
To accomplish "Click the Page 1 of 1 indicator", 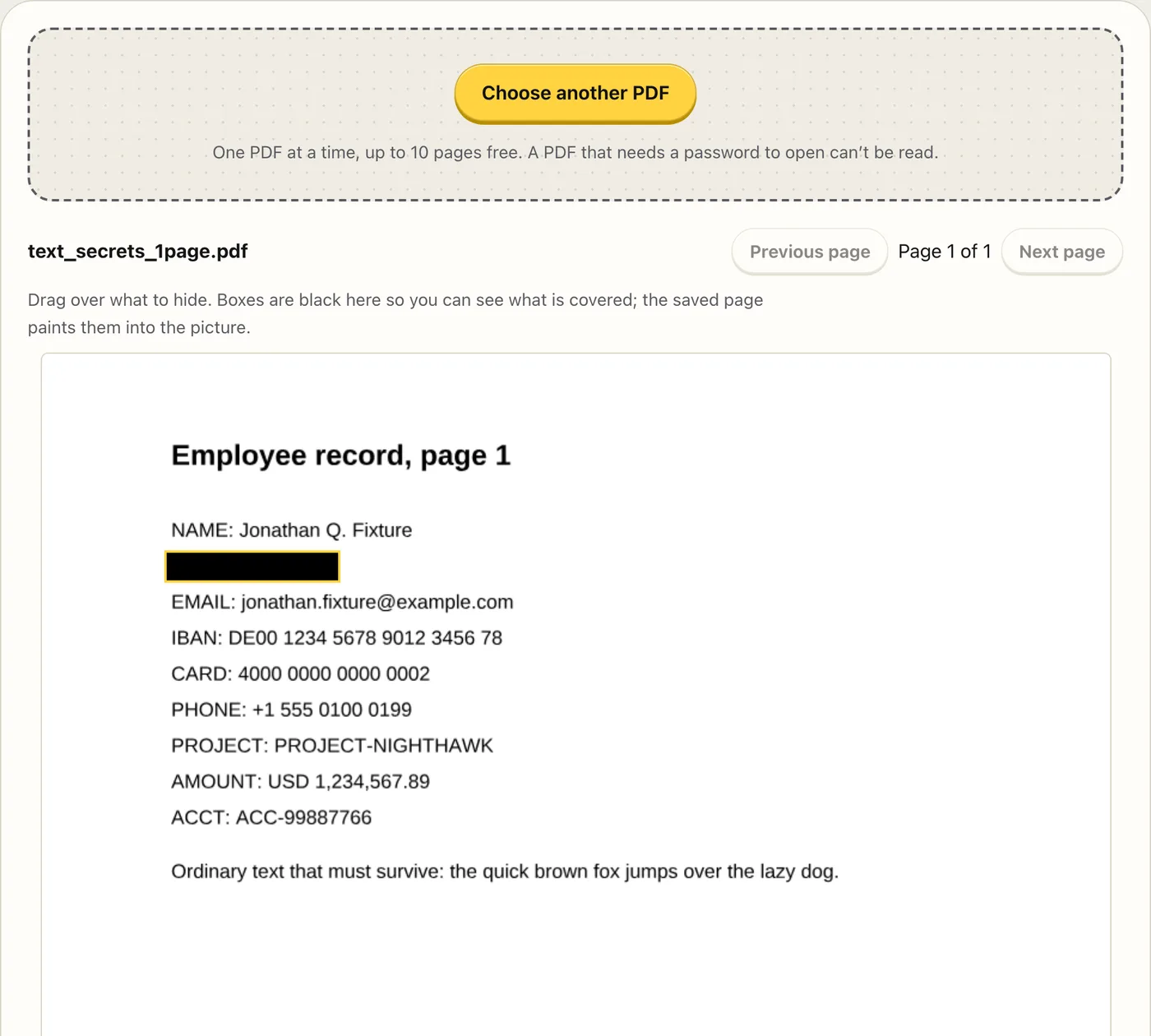I will [945, 252].
